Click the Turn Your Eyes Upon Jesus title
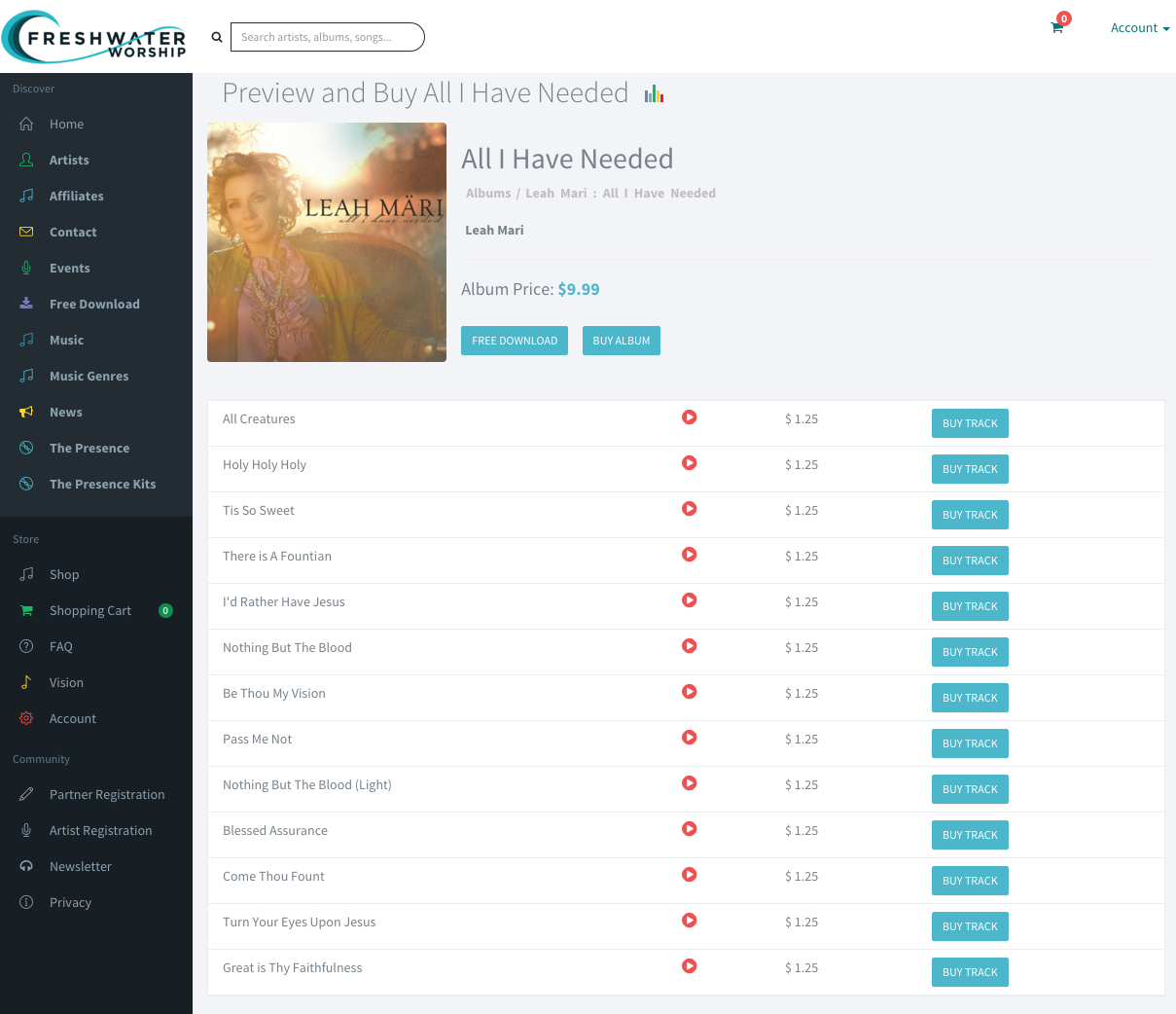This screenshot has height=1014, width=1176. 299,923
